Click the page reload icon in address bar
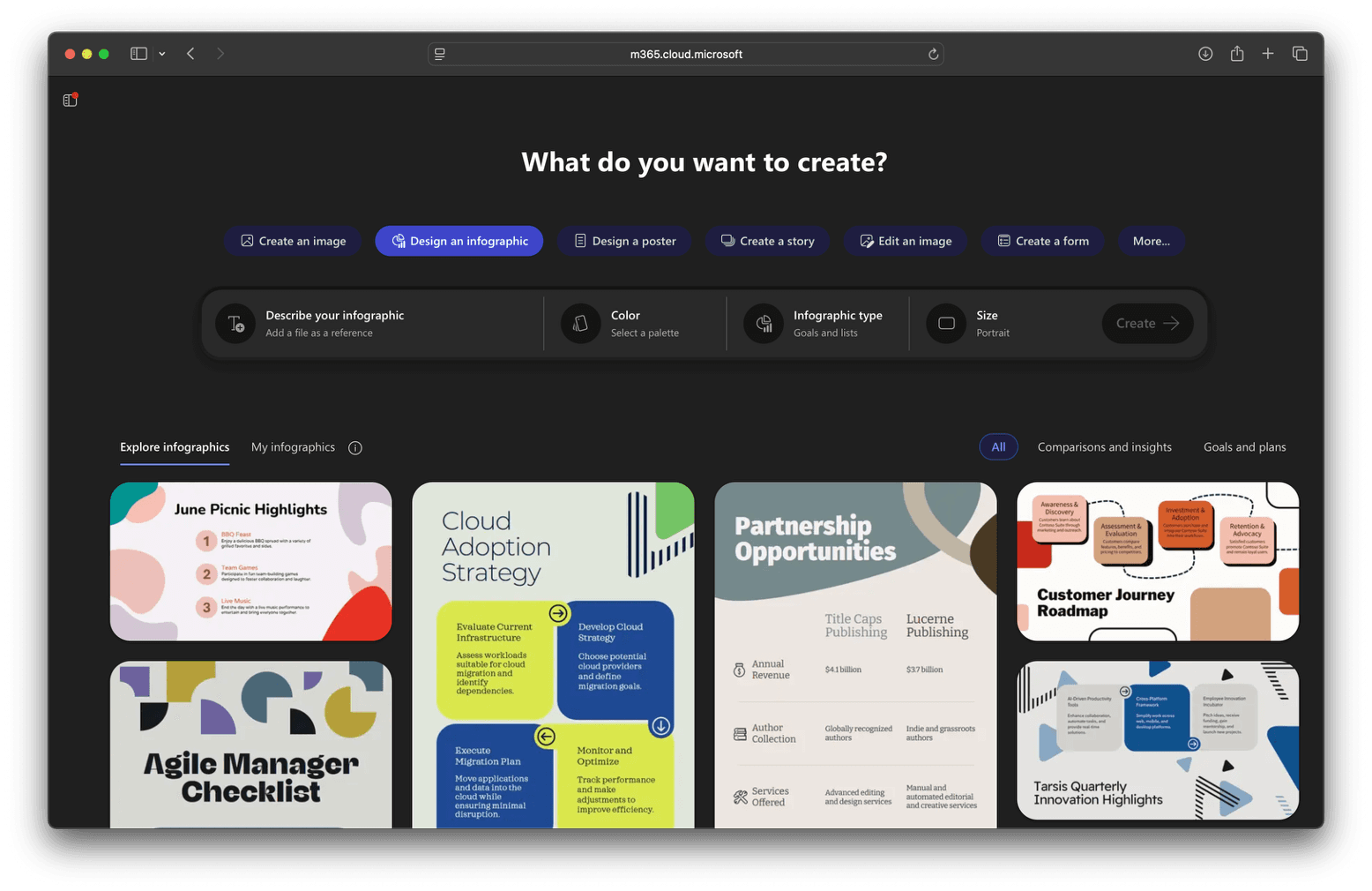The image size is (1372, 891). pos(933,54)
